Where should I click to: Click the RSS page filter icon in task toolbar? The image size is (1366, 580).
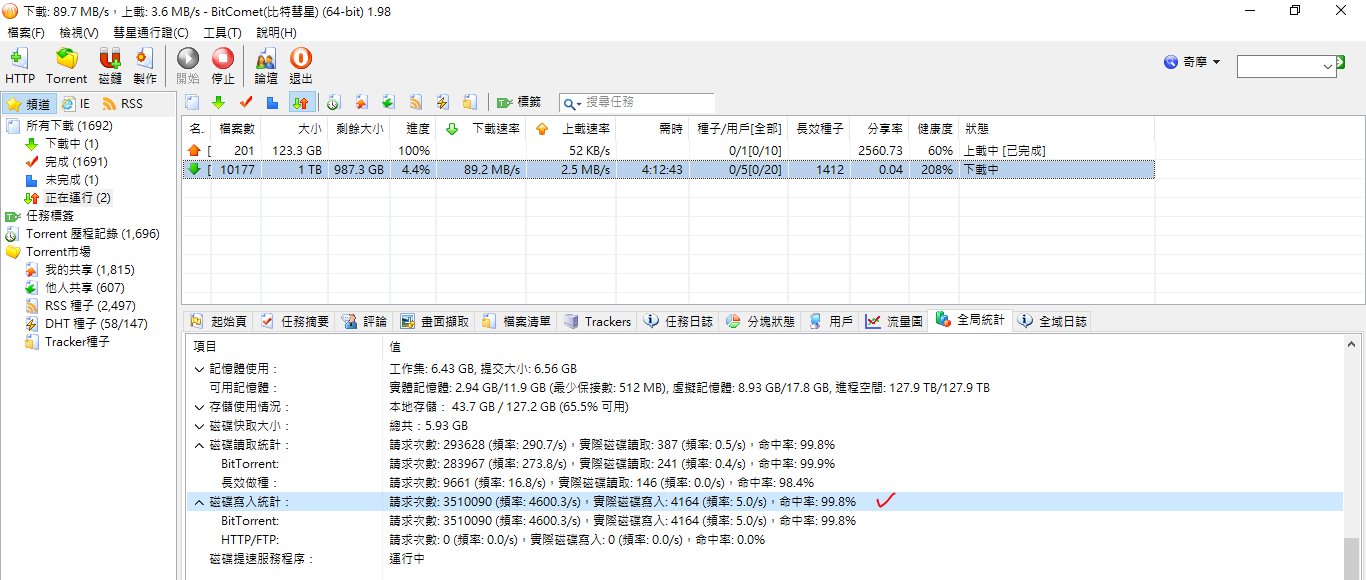415,102
